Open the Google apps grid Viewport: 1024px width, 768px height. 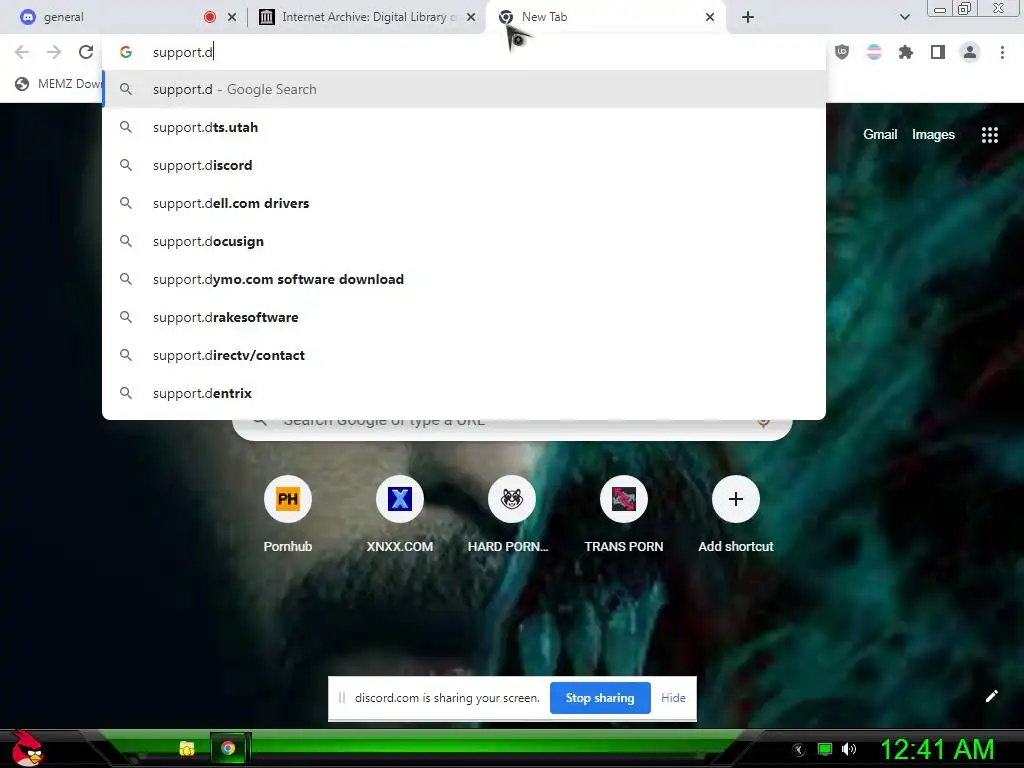point(989,135)
